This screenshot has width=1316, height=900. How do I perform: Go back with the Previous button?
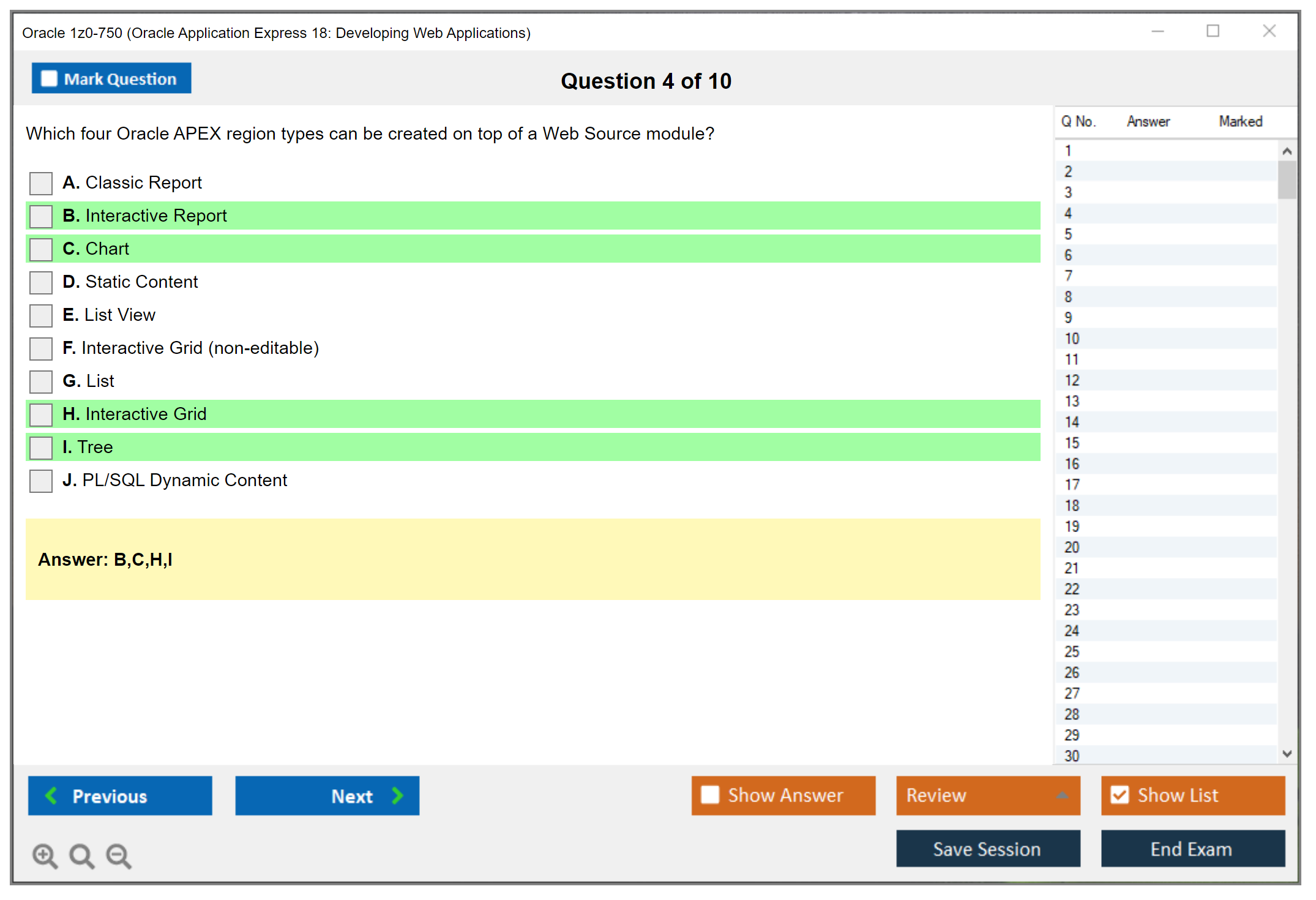(x=120, y=796)
